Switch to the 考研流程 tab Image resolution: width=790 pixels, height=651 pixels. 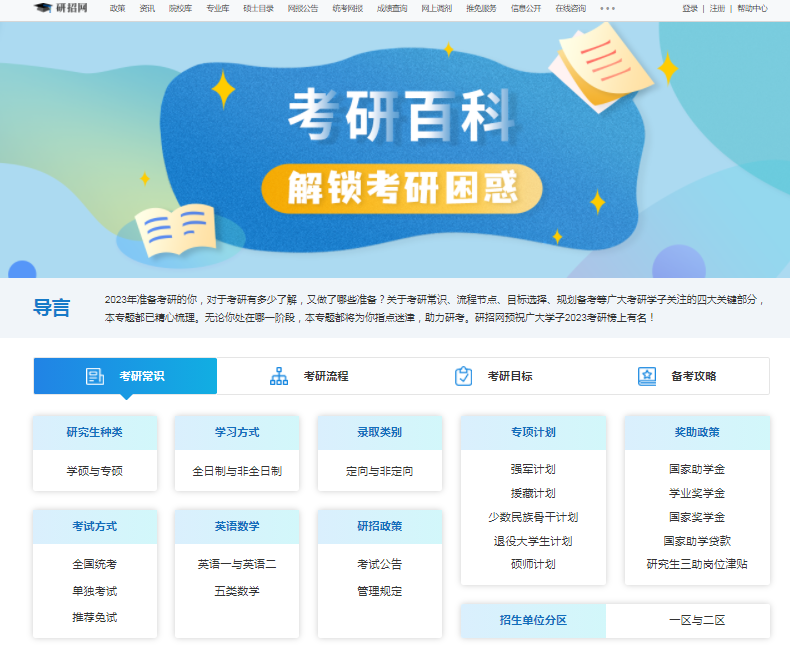(x=326, y=376)
